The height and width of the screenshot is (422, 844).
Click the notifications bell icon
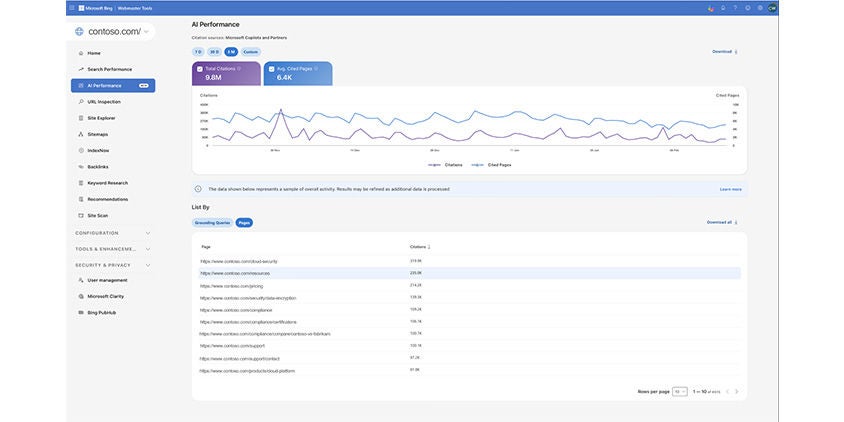click(x=723, y=7)
